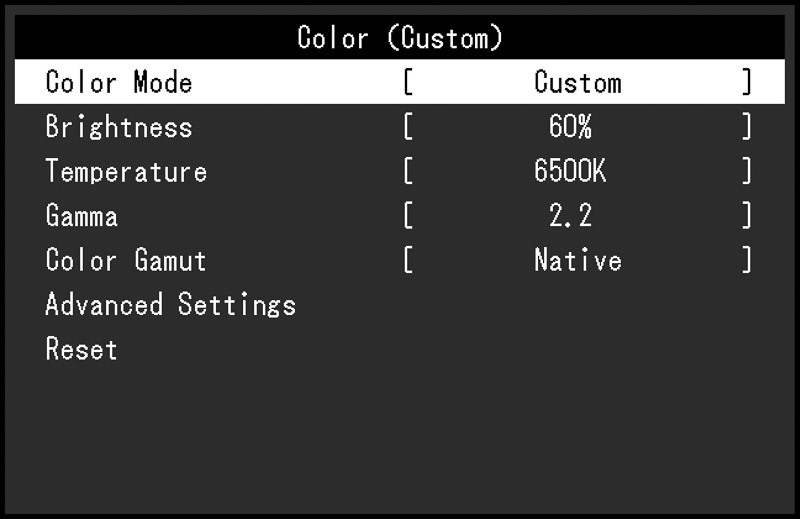Select the Color Mode menu row label
The height and width of the screenshot is (519, 800).
(119, 82)
